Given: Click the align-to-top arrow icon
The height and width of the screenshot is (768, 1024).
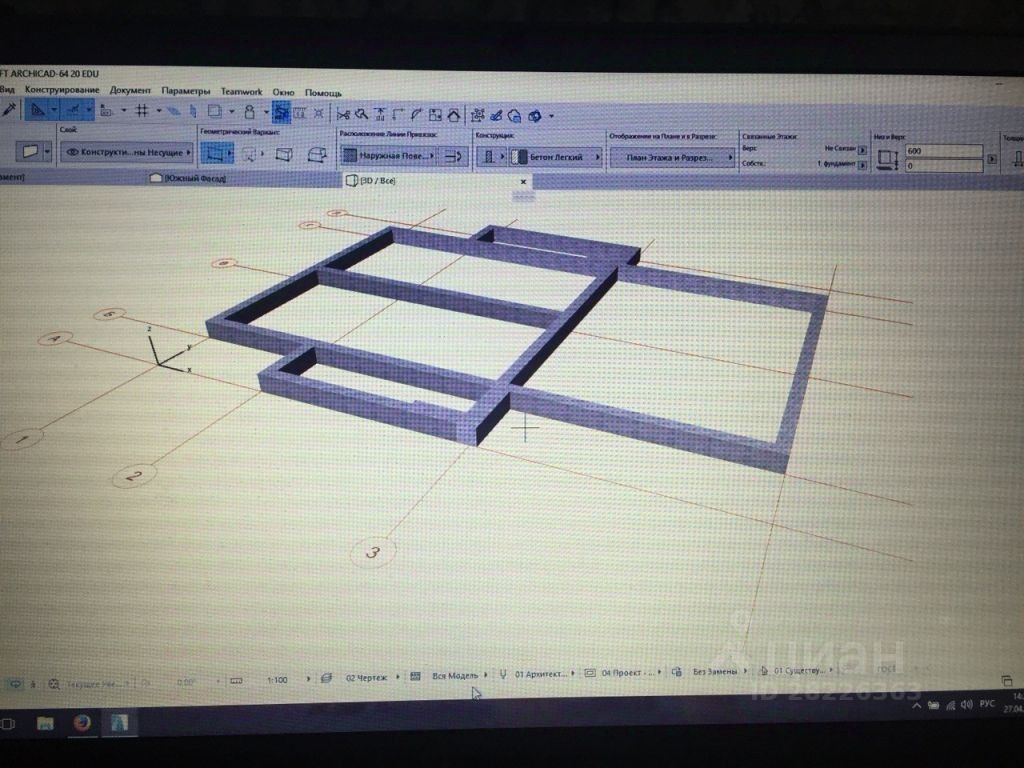Looking at the screenshot, I should (380, 115).
